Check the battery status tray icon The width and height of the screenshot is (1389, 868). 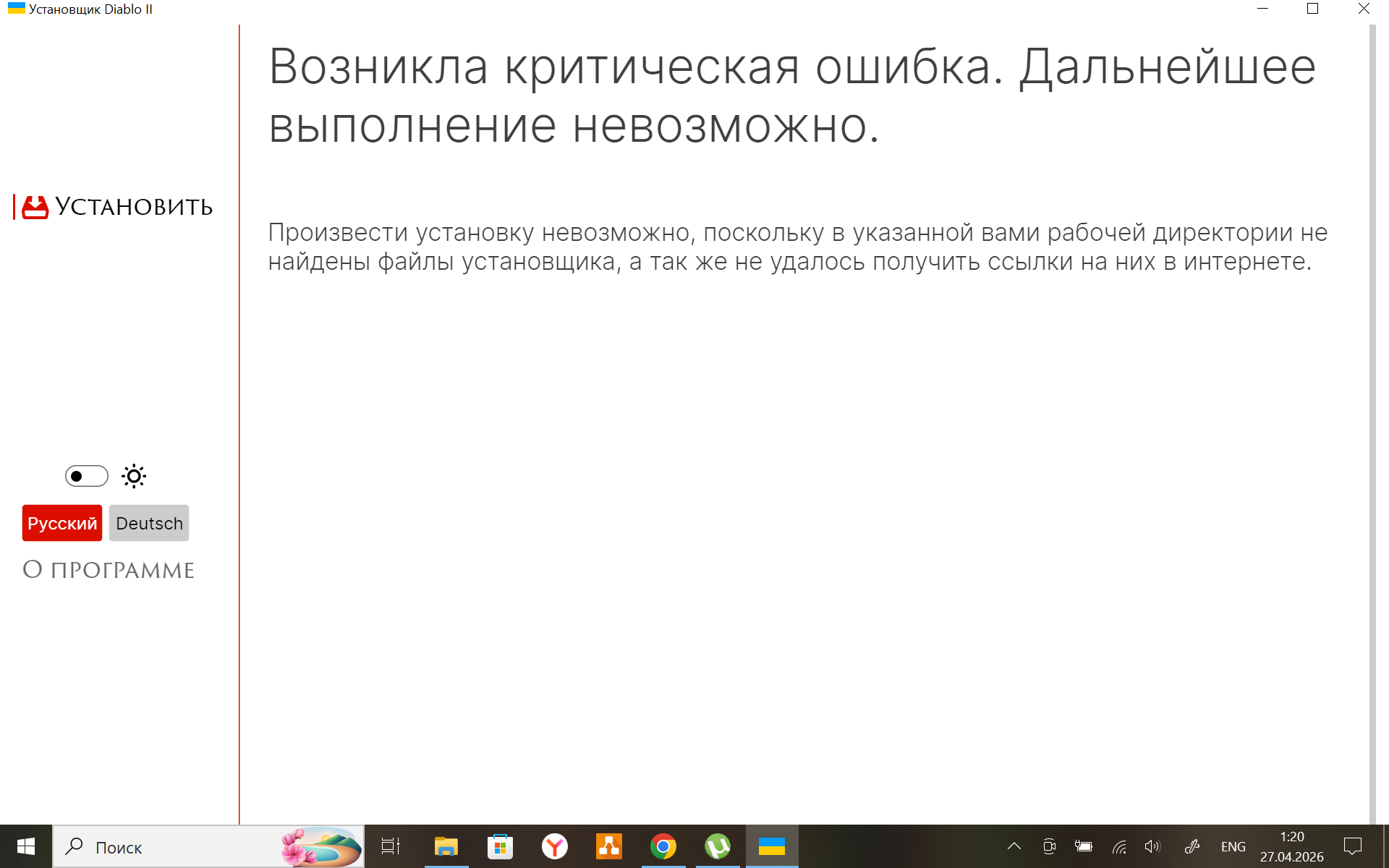tap(1084, 846)
